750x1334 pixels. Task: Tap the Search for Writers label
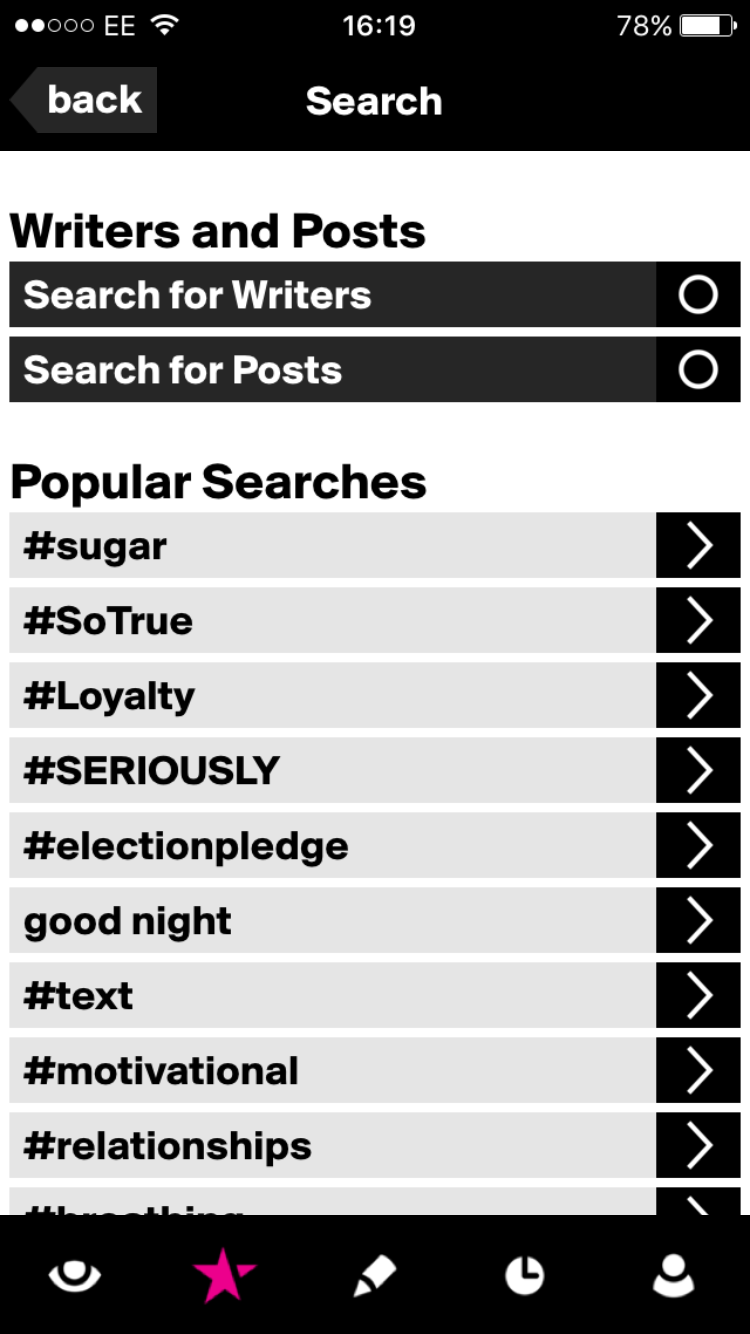pyautogui.click(x=198, y=295)
